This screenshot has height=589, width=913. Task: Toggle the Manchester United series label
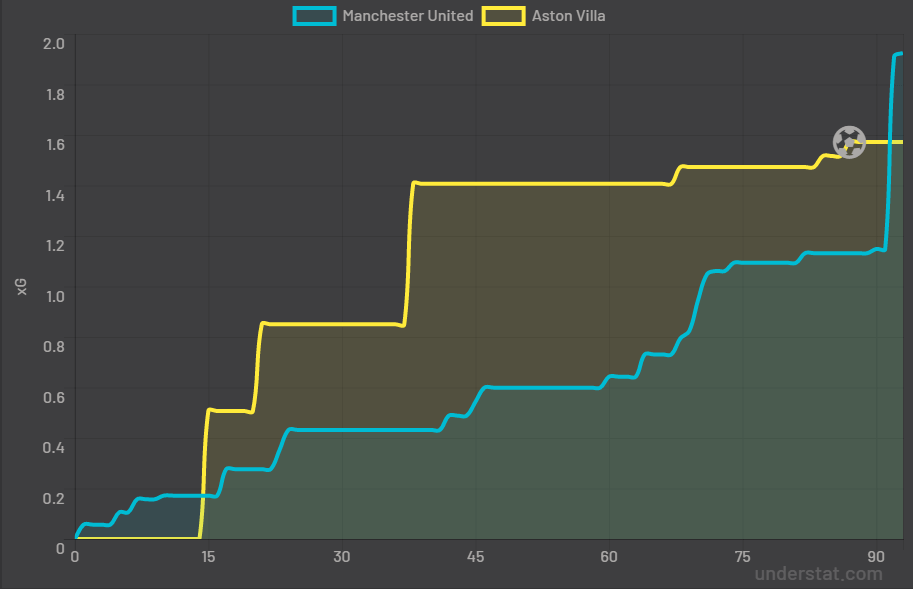[x=407, y=16]
